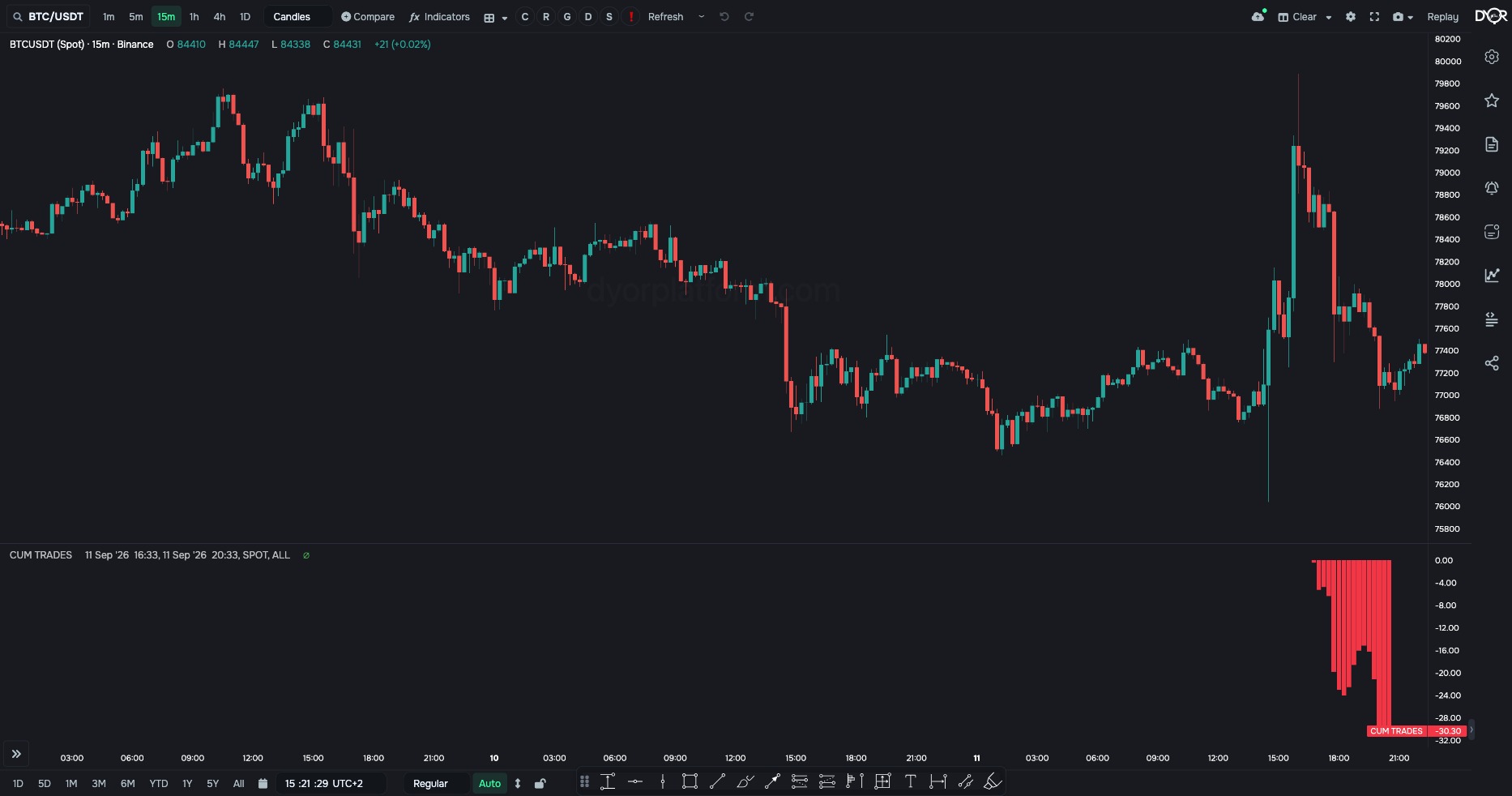Viewport: 1512px width, 796px height.
Task: Select the price range measure tool
Action: [608, 781]
